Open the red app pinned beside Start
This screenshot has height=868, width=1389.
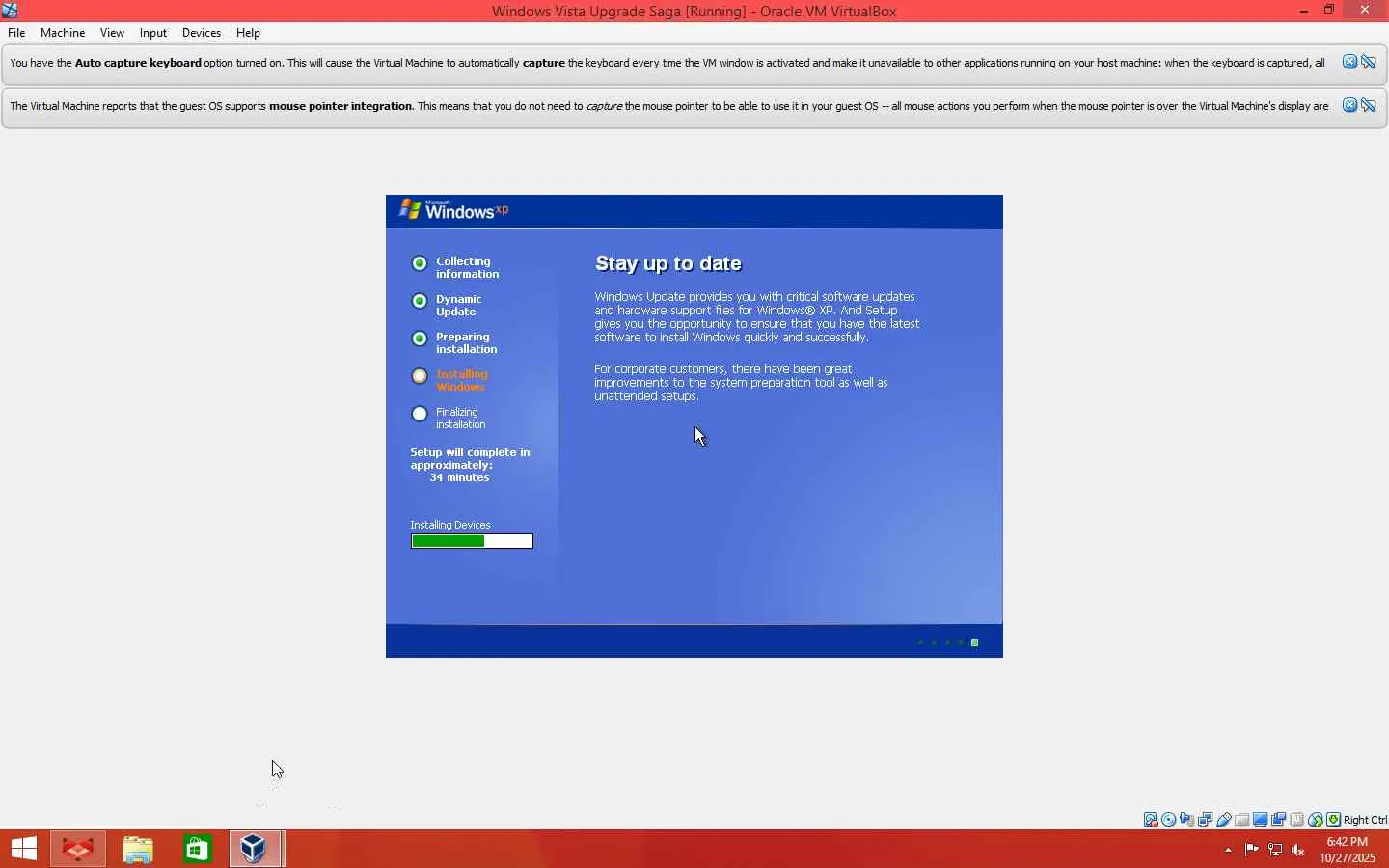[78, 849]
